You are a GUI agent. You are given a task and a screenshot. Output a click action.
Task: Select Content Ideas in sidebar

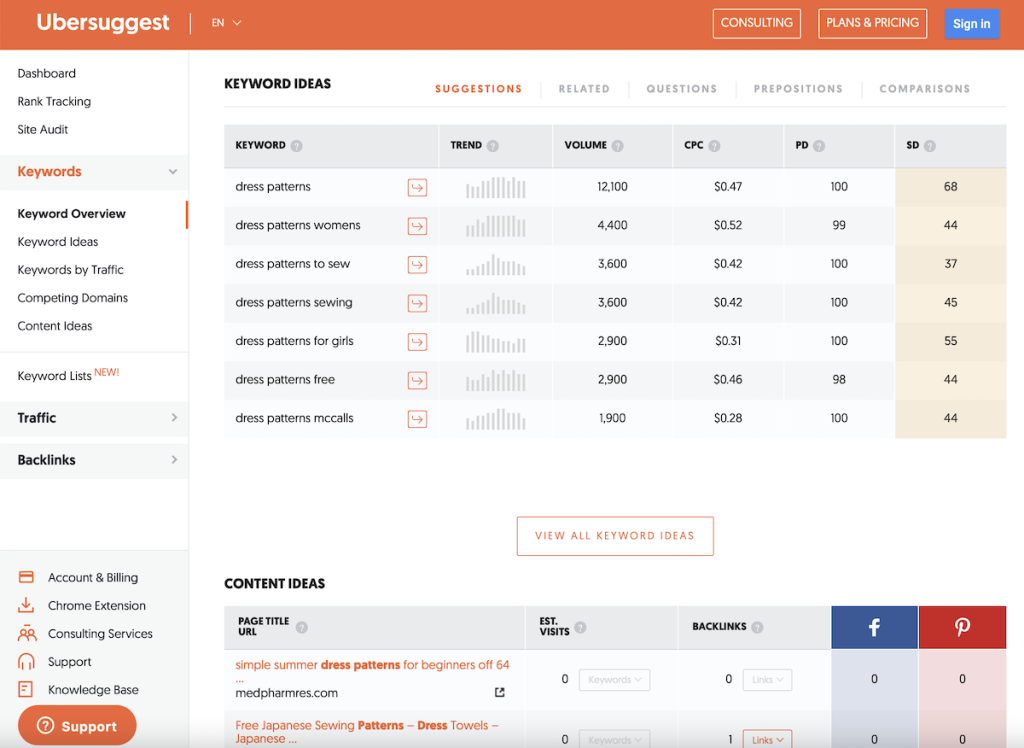tap(55, 327)
